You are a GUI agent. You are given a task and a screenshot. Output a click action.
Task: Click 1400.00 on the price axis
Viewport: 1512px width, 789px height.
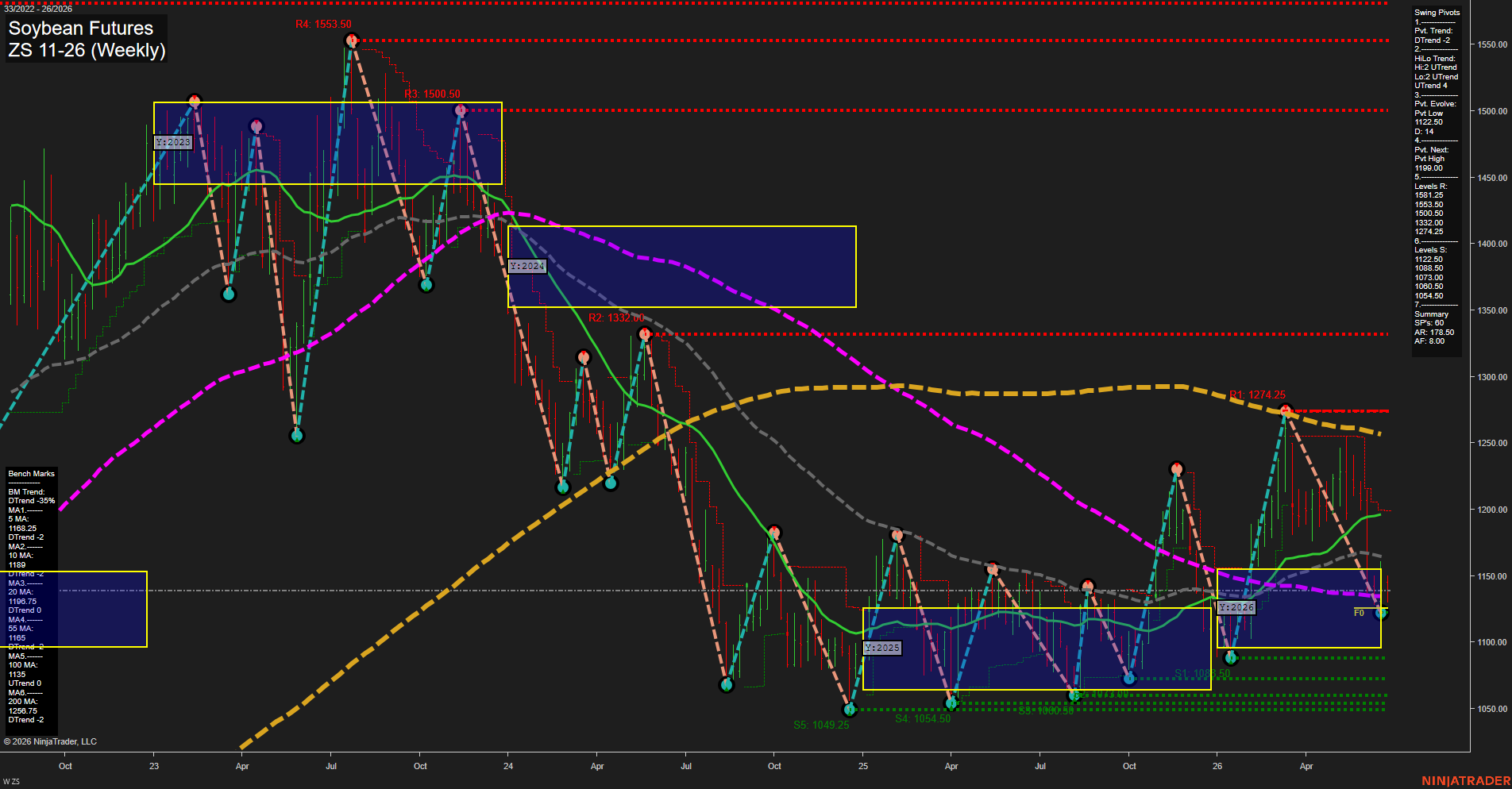pyautogui.click(x=1492, y=244)
